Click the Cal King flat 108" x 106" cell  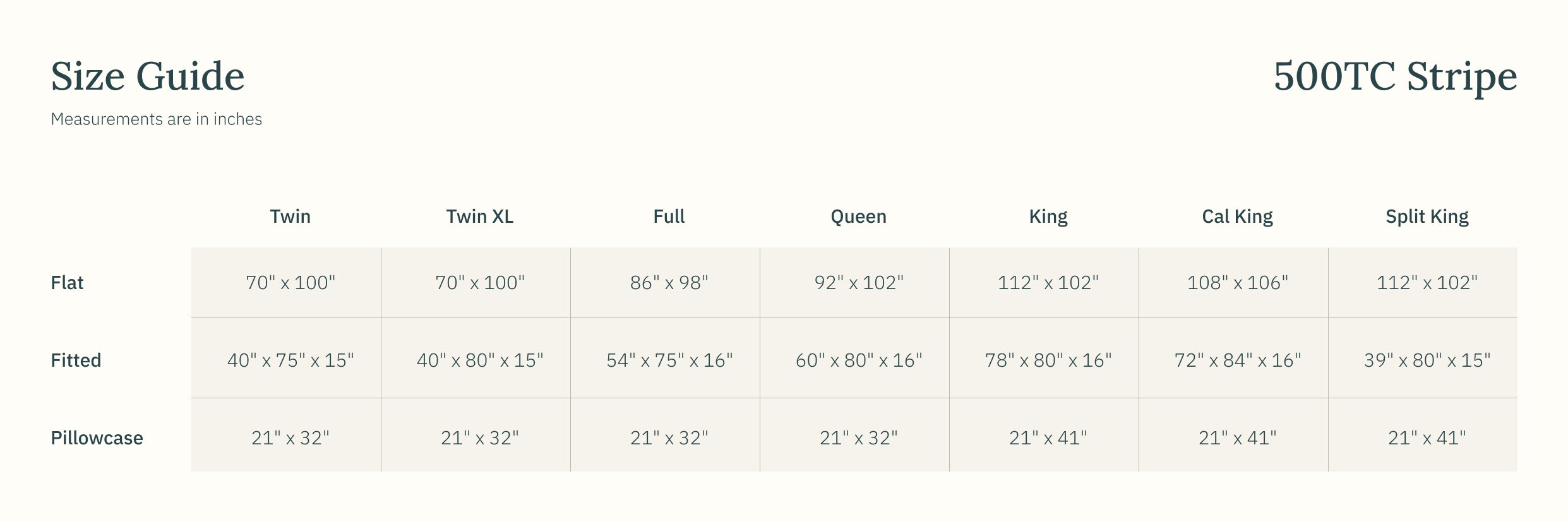(1237, 283)
